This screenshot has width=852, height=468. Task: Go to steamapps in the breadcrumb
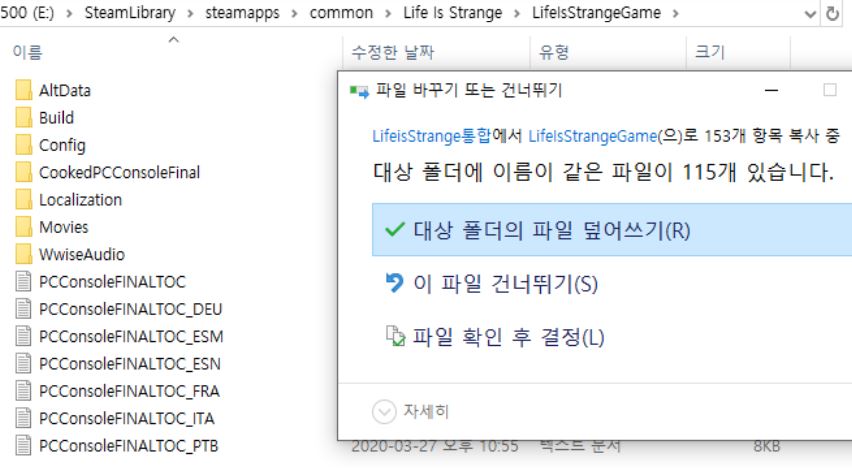[x=242, y=13]
